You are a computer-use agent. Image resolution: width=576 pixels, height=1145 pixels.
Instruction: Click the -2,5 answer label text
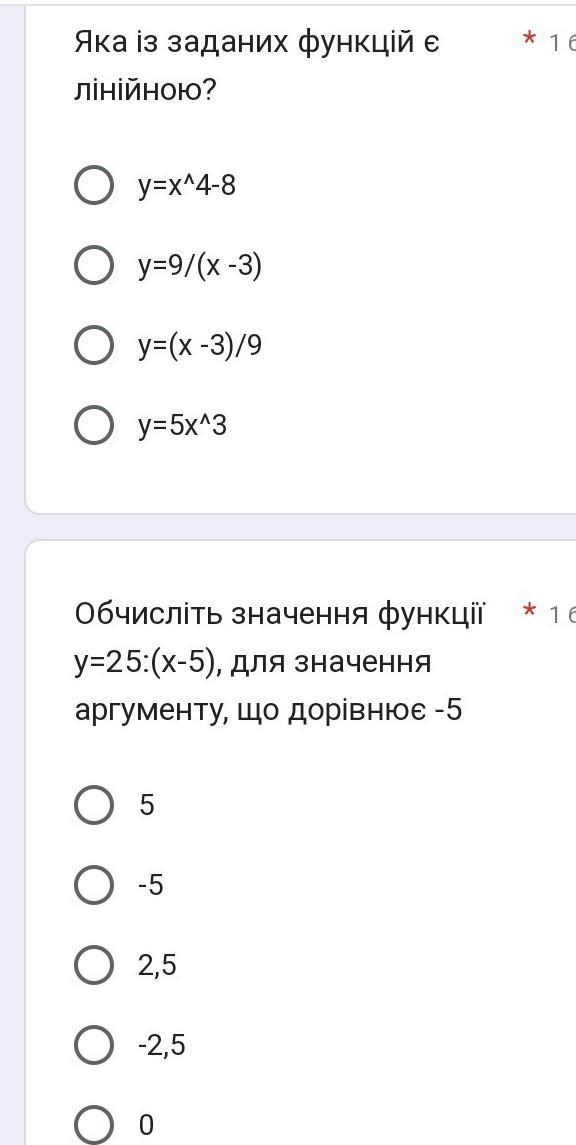162,1046
